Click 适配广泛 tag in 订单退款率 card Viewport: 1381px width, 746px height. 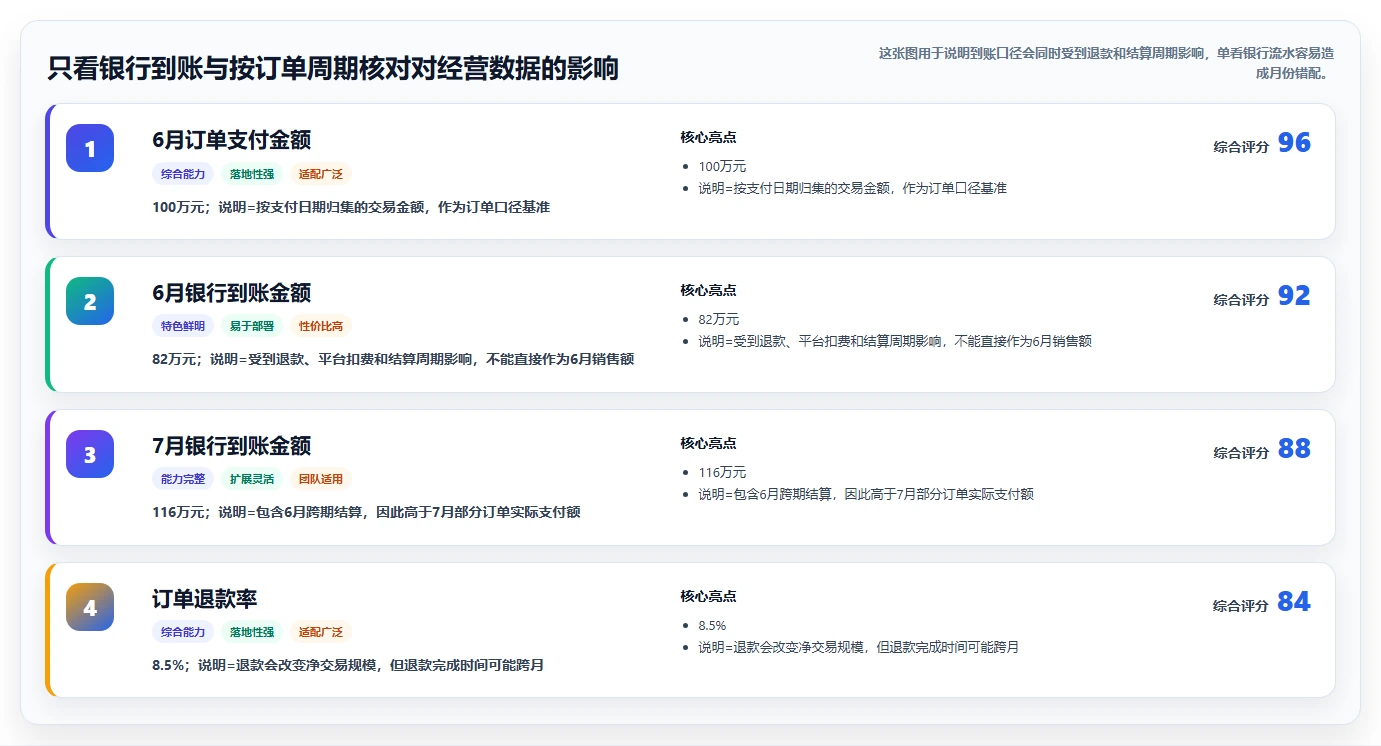(x=321, y=632)
